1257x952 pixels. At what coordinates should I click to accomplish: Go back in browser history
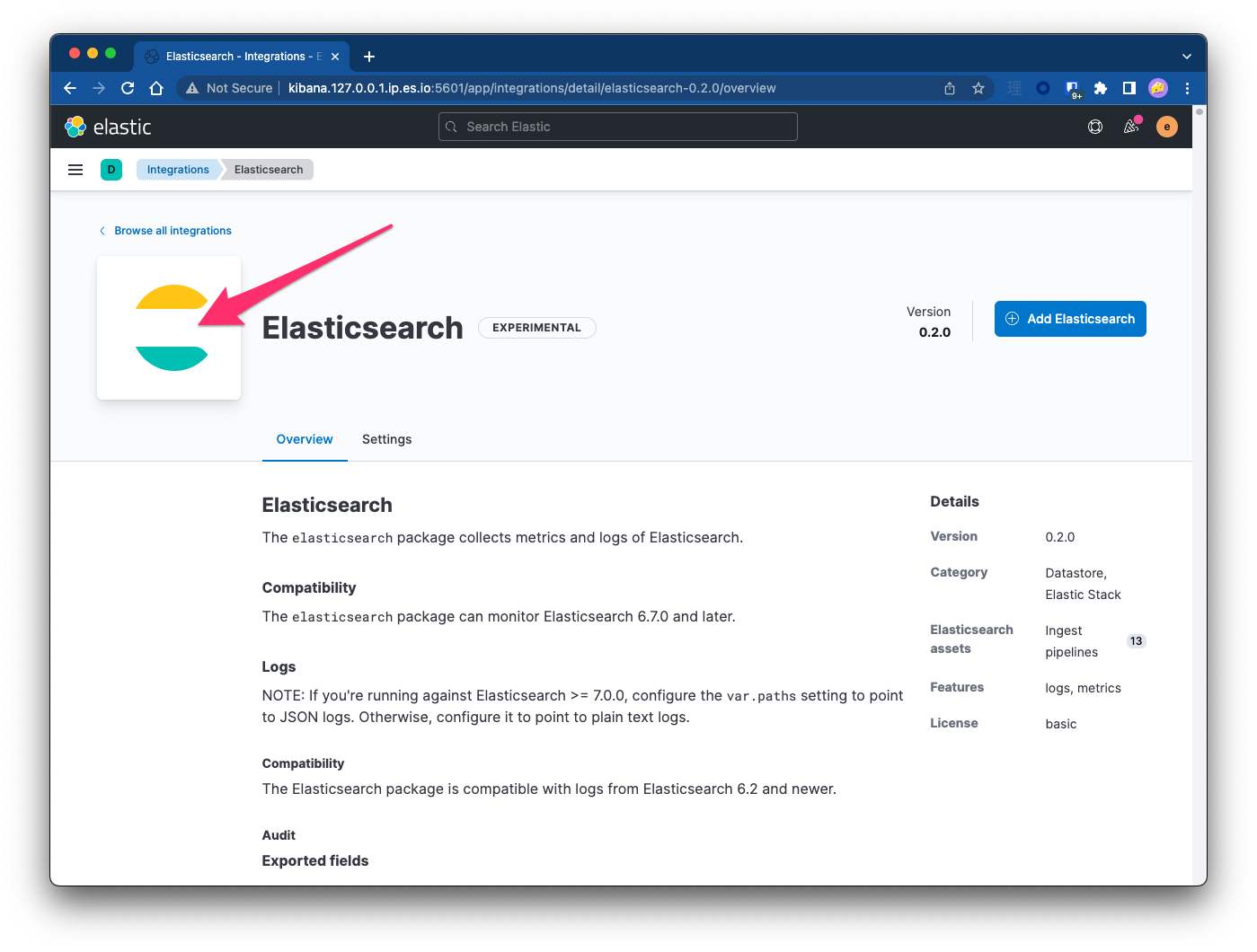coord(70,88)
